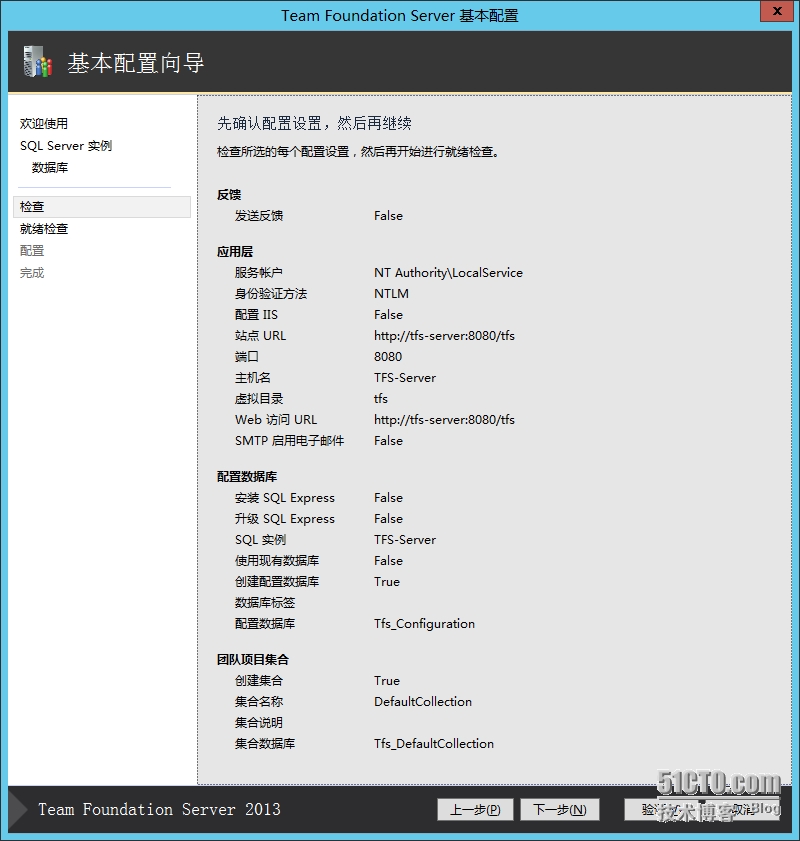Click the 发送反馈 label
800x841 pixels.
(x=258, y=216)
